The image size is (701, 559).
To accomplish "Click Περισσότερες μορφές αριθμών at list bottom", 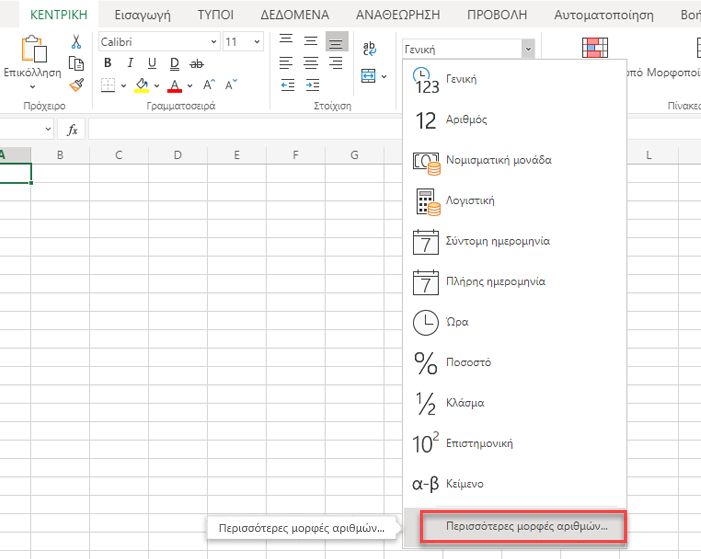I will tap(524, 527).
